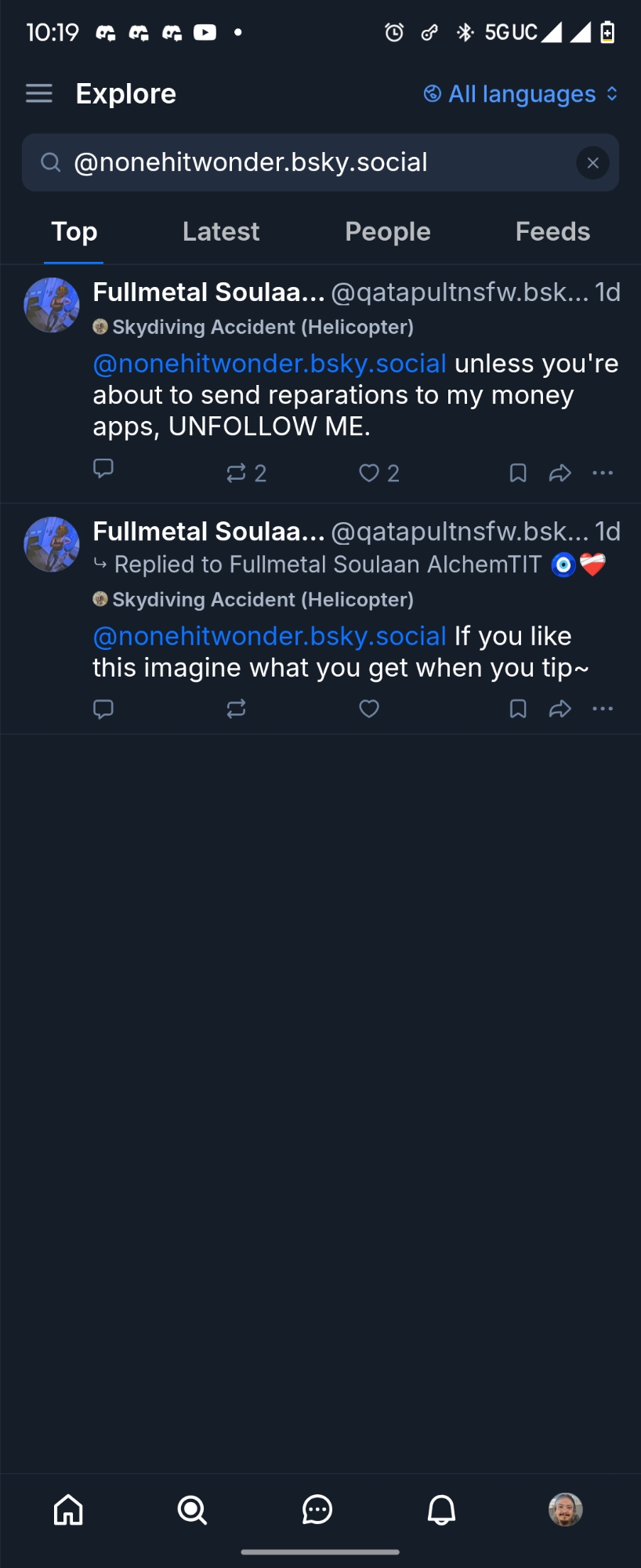Switch to the Feeds tab
641x1568 pixels.
pyautogui.click(x=552, y=232)
